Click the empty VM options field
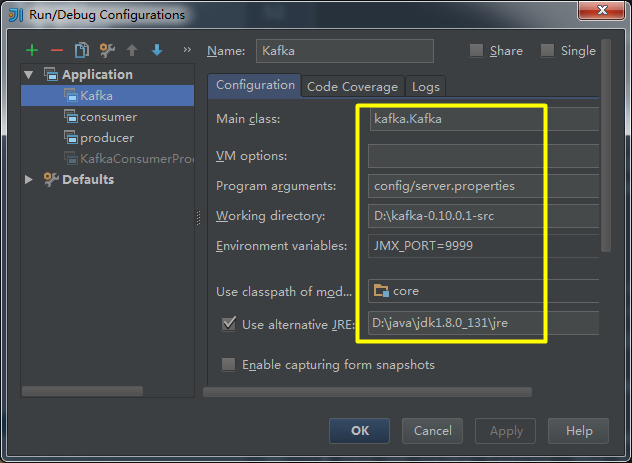Image resolution: width=632 pixels, height=463 pixels. point(484,156)
